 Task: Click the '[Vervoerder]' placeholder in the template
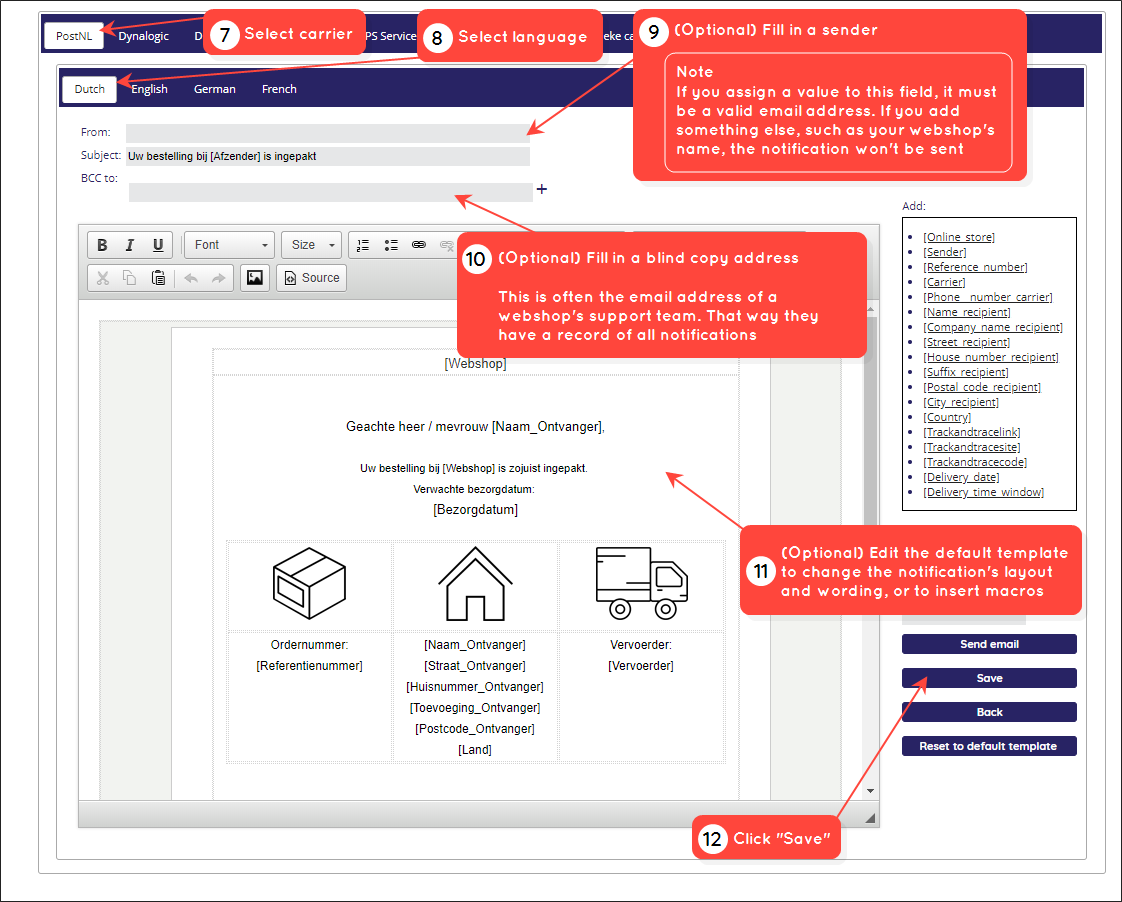[641, 665]
